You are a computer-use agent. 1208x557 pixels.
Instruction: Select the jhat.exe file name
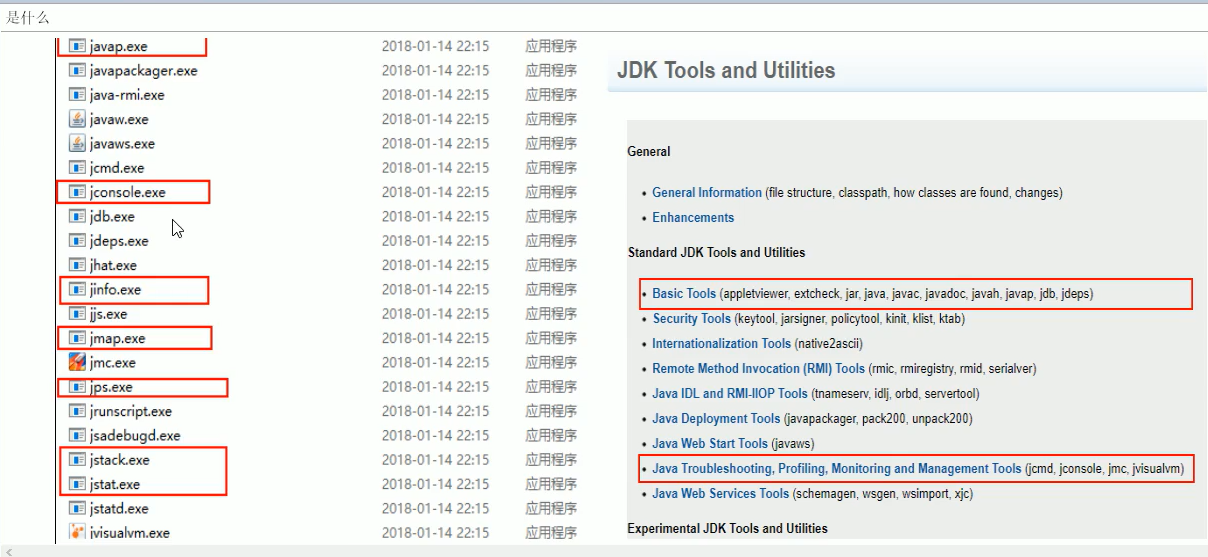pyautogui.click(x=114, y=265)
